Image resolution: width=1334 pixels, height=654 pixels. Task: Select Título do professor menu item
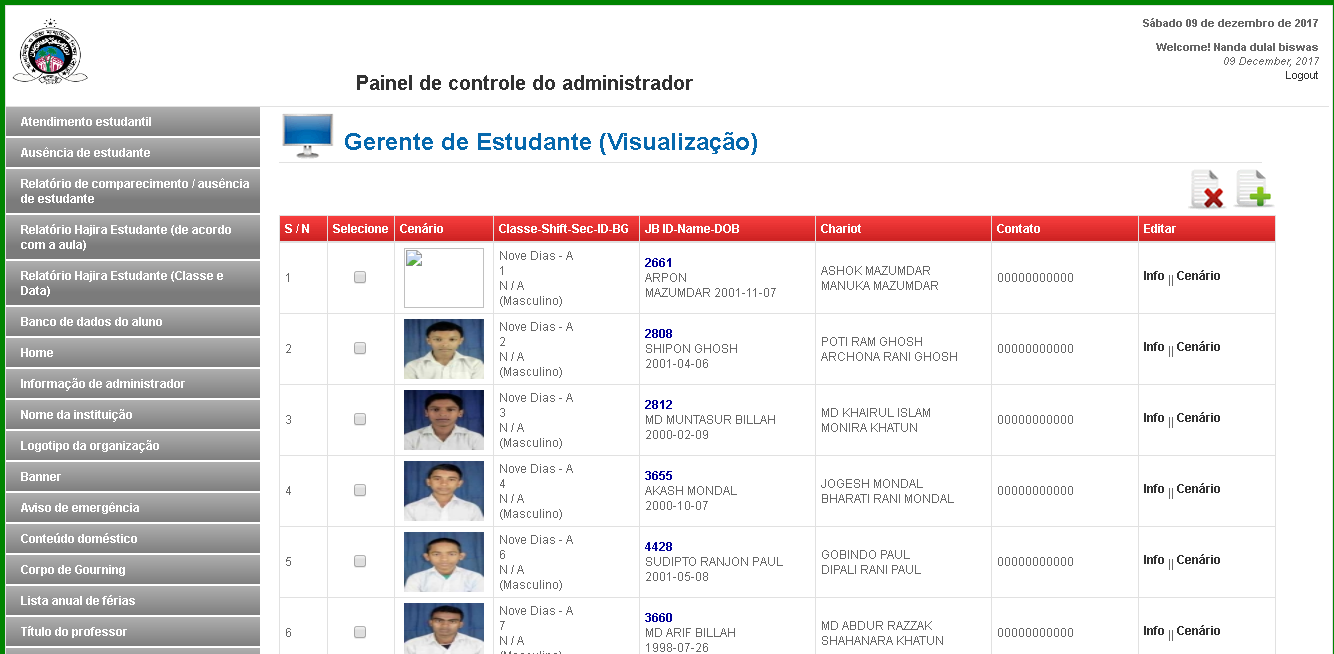click(133, 632)
